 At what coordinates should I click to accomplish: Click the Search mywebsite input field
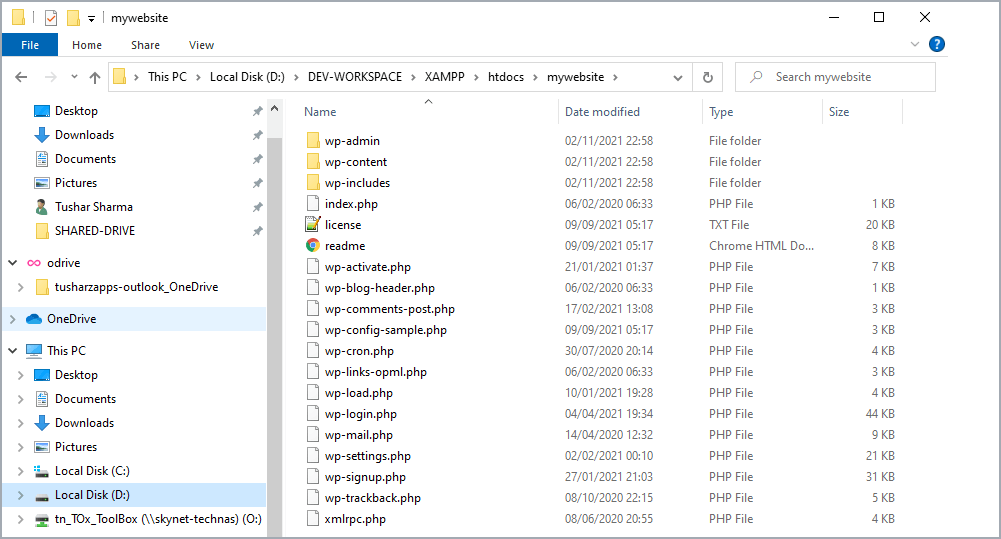pyautogui.click(x=845, y=77)
